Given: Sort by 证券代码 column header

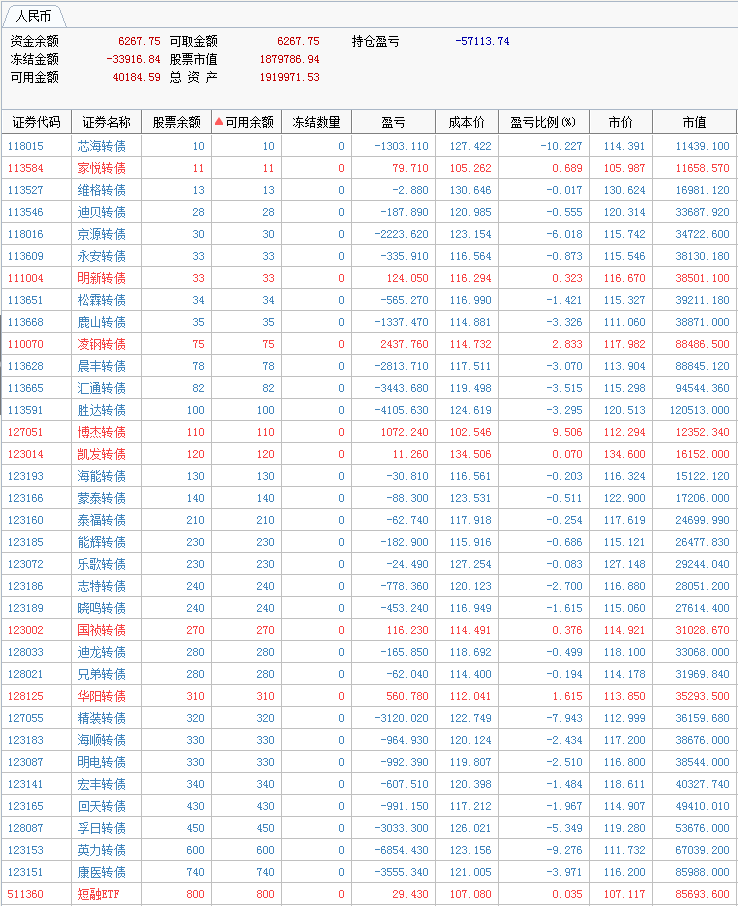Looking at the screenshot, I should (x=36, y=122).
